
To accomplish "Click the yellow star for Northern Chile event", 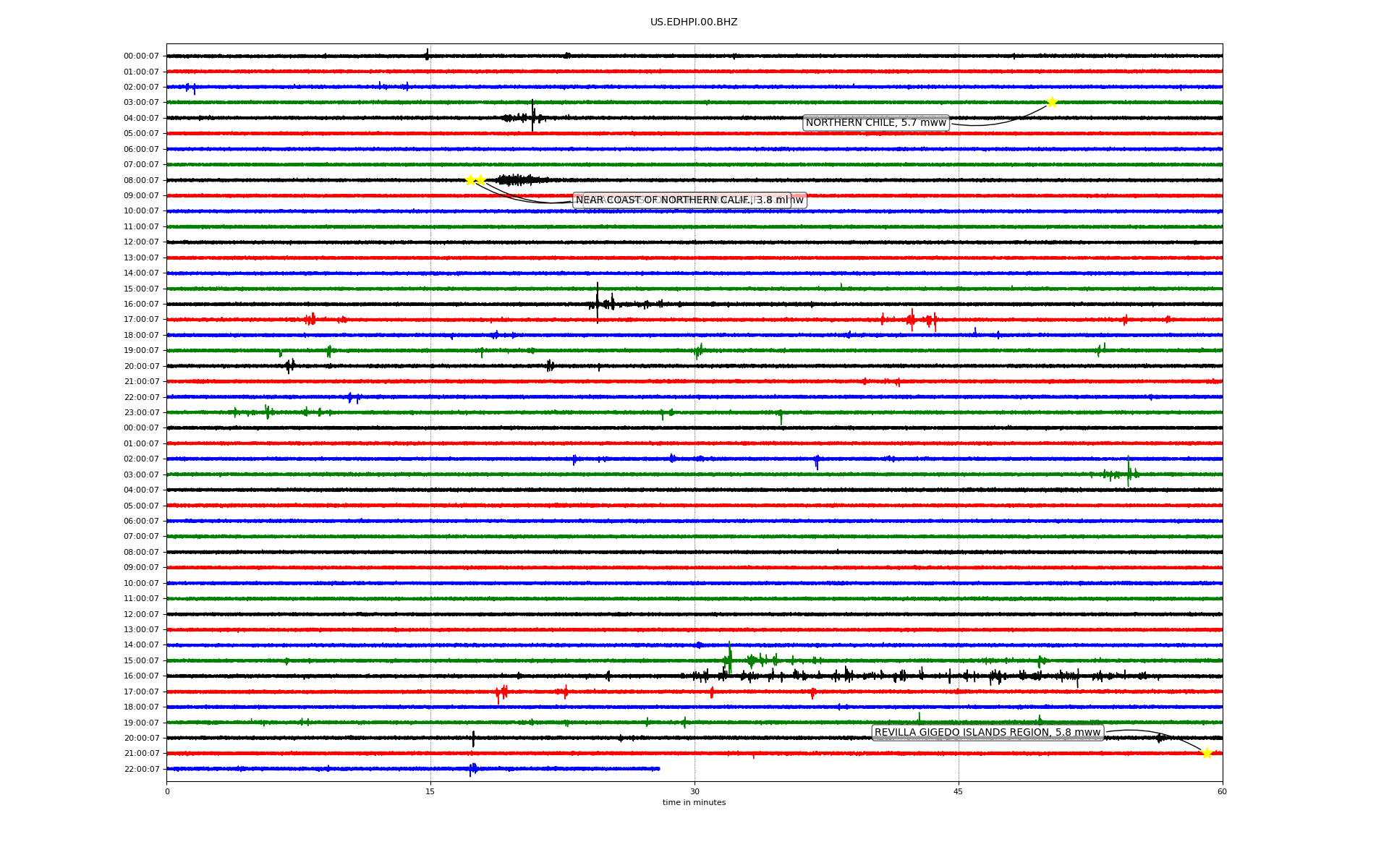I will tap(1052, 102).
